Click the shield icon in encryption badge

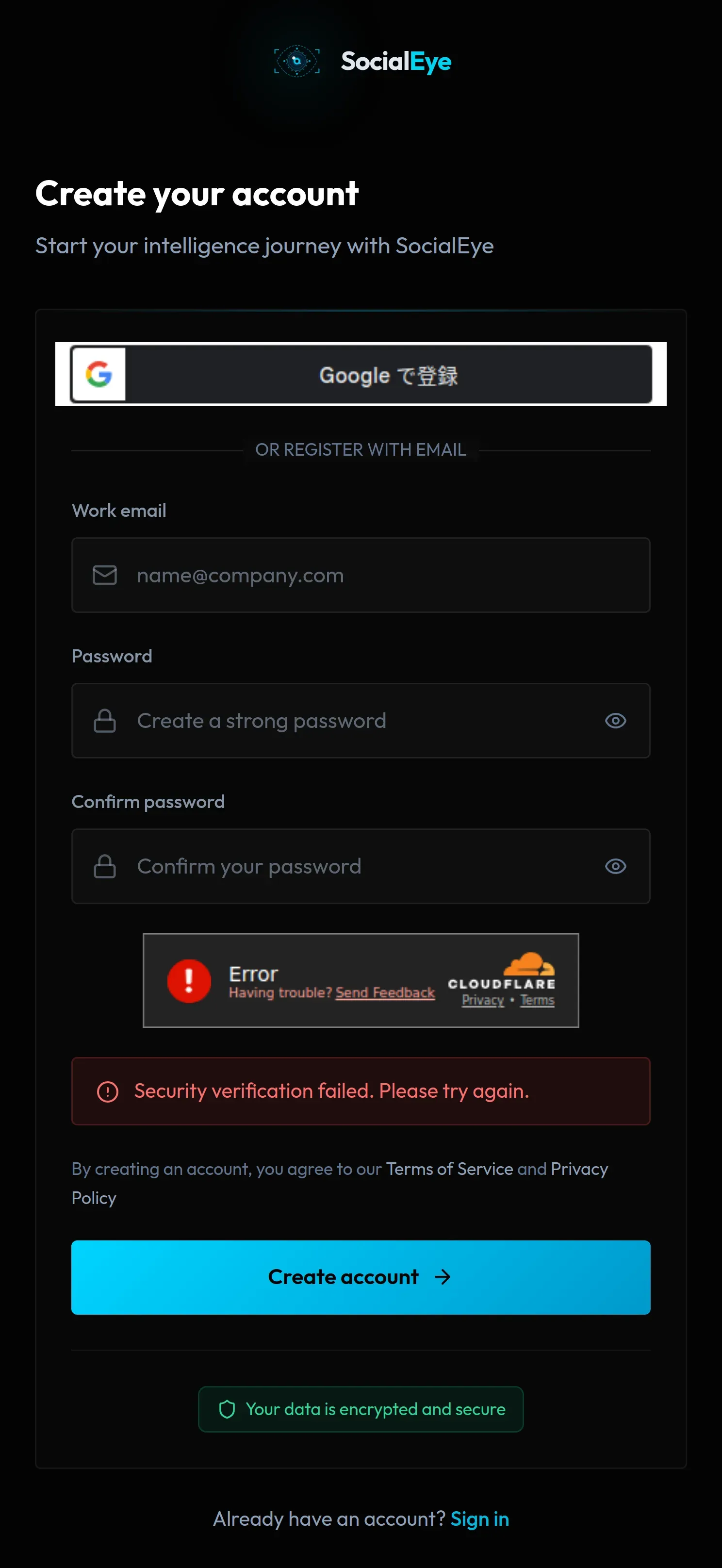pyautogui.click(x=227, y=1409)
